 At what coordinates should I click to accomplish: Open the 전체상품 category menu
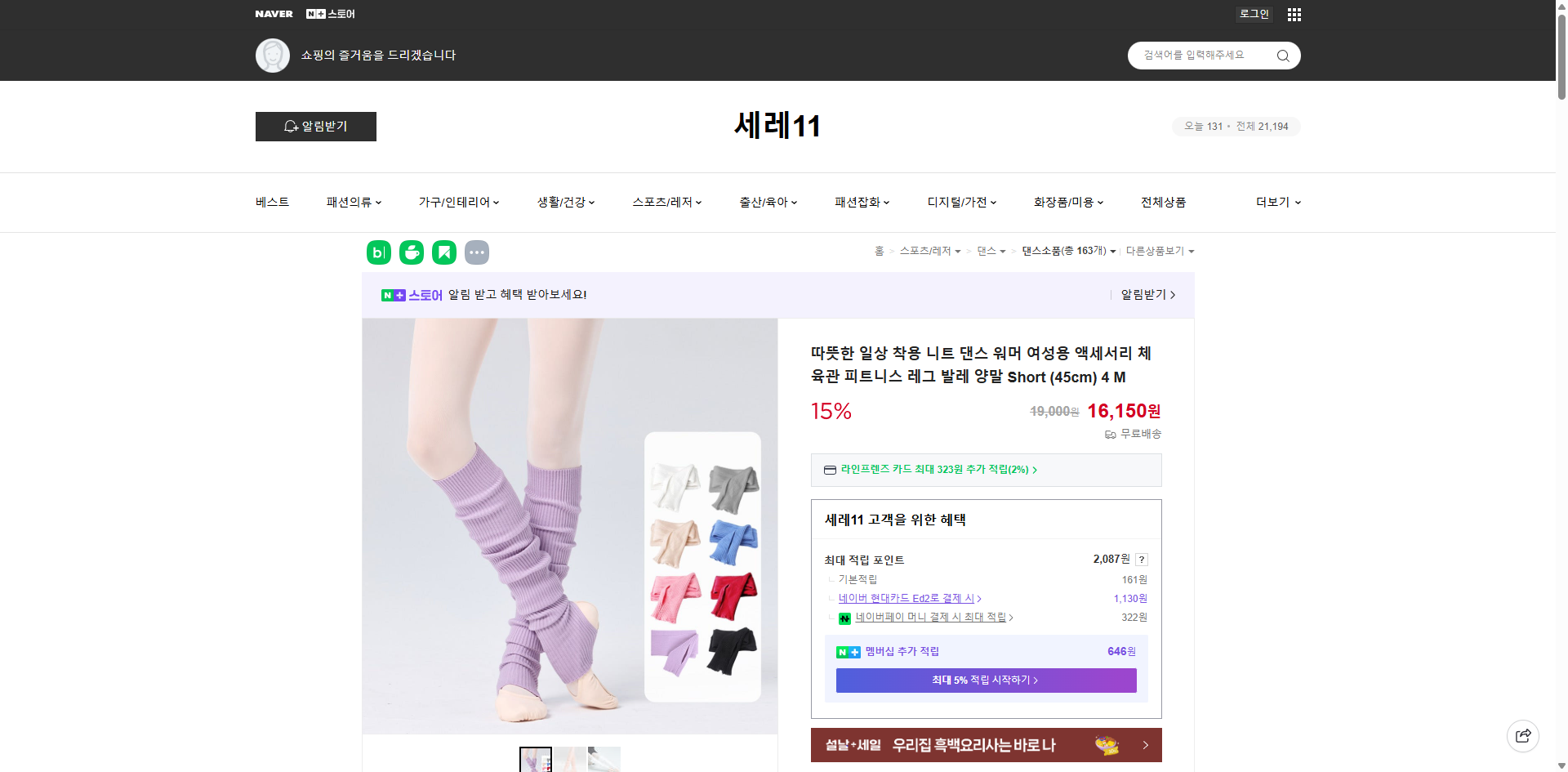[x=1164, y=202]
